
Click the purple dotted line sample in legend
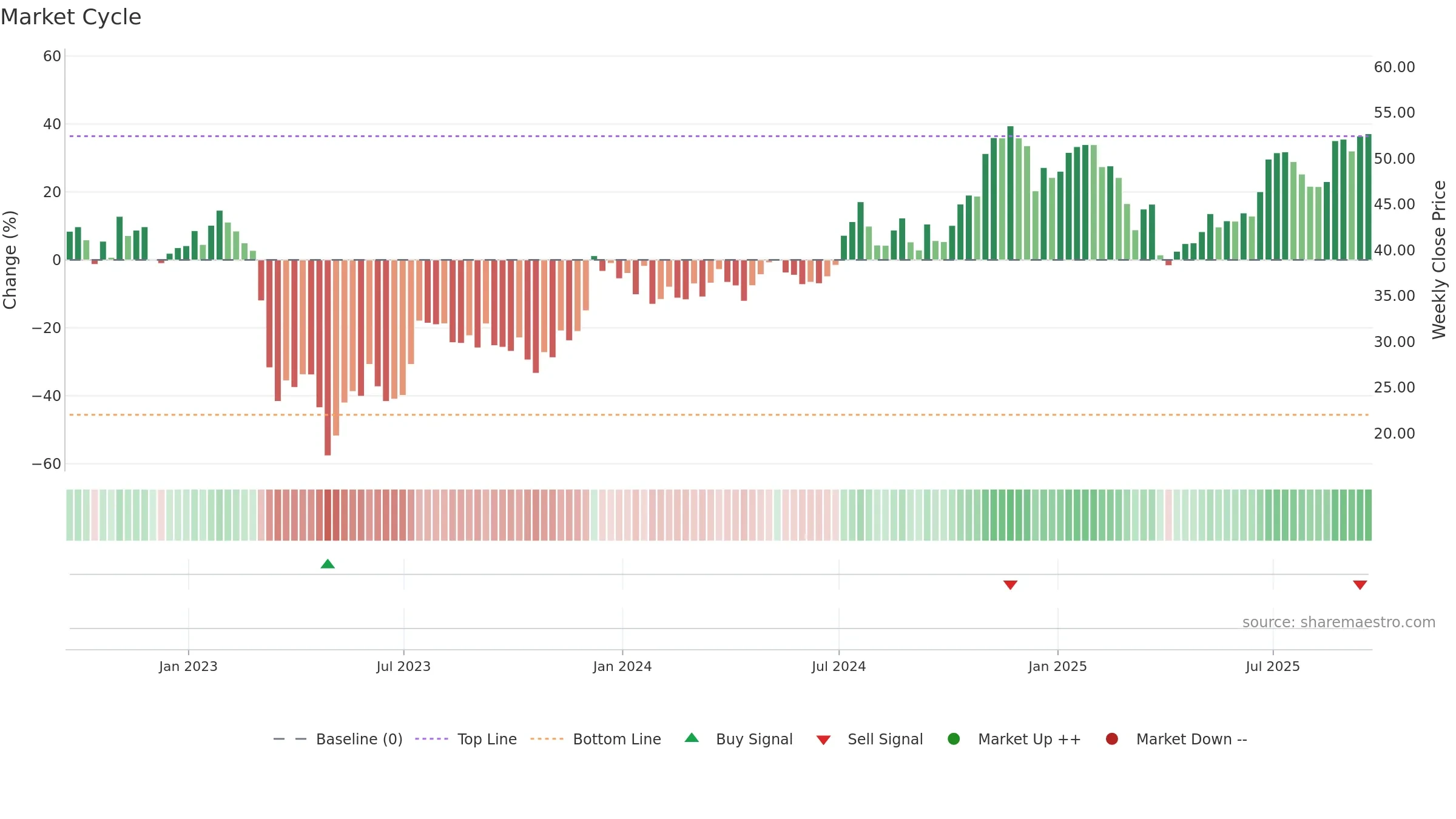(431, 739)
